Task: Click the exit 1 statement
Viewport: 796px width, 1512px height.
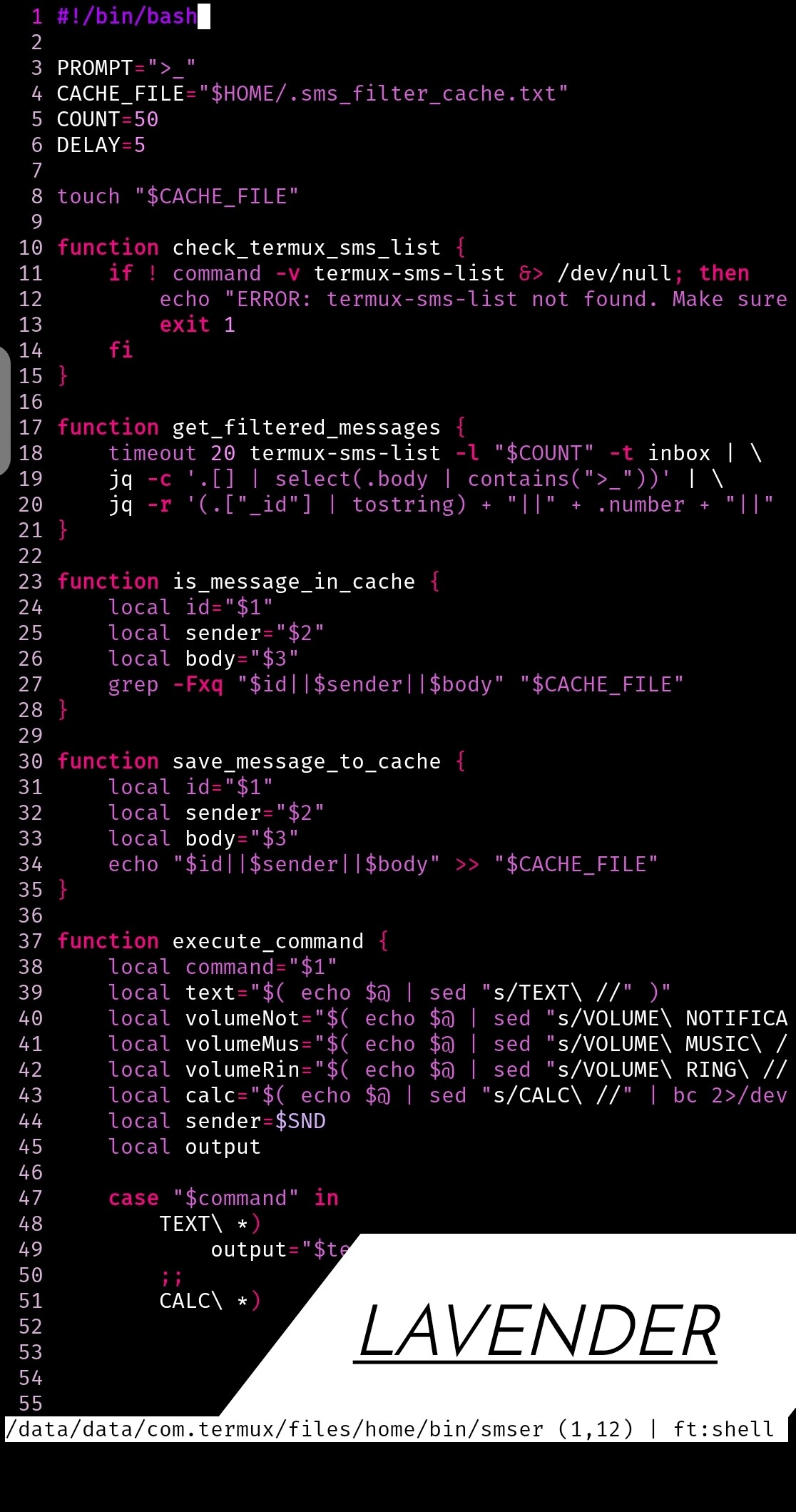Action: 198,325
